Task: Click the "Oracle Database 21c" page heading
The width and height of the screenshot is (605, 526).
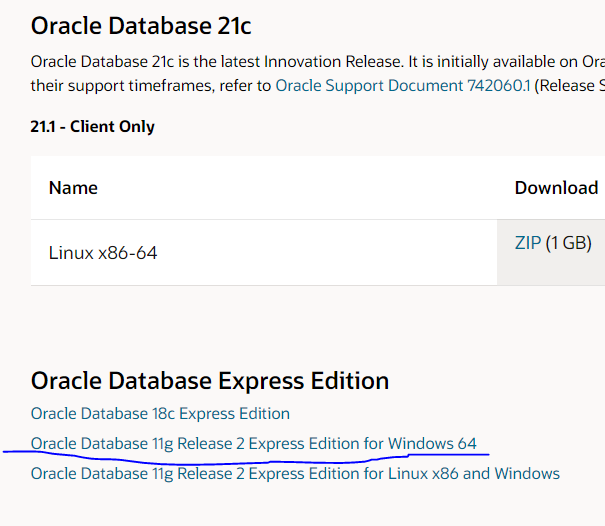Action: (x=140, y=25)
